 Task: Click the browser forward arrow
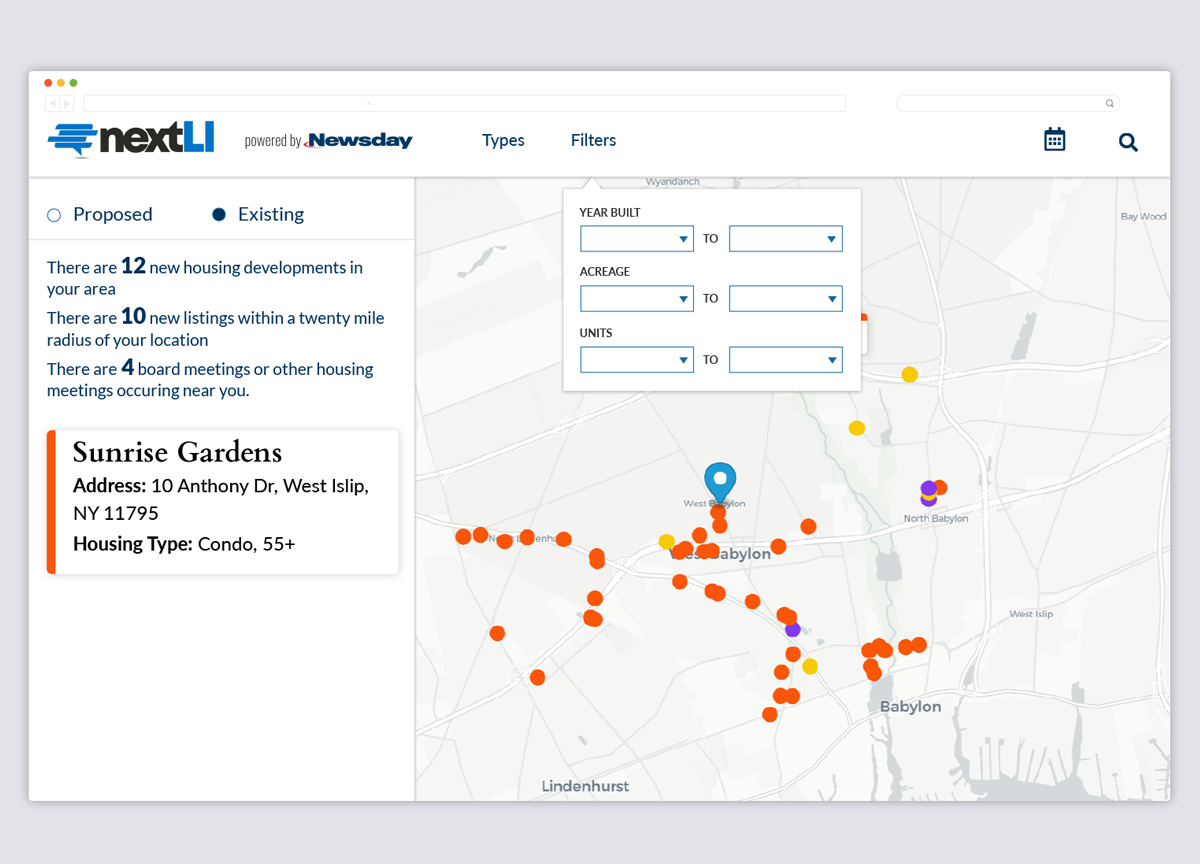coord(67,103)
